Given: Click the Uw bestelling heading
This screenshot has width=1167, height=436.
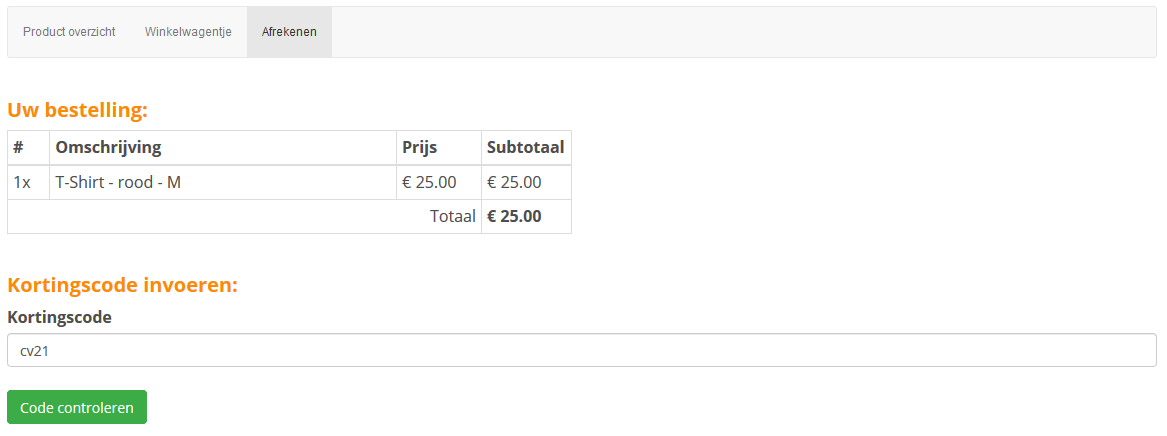Looking at the screenshot, I should [77, 110].
